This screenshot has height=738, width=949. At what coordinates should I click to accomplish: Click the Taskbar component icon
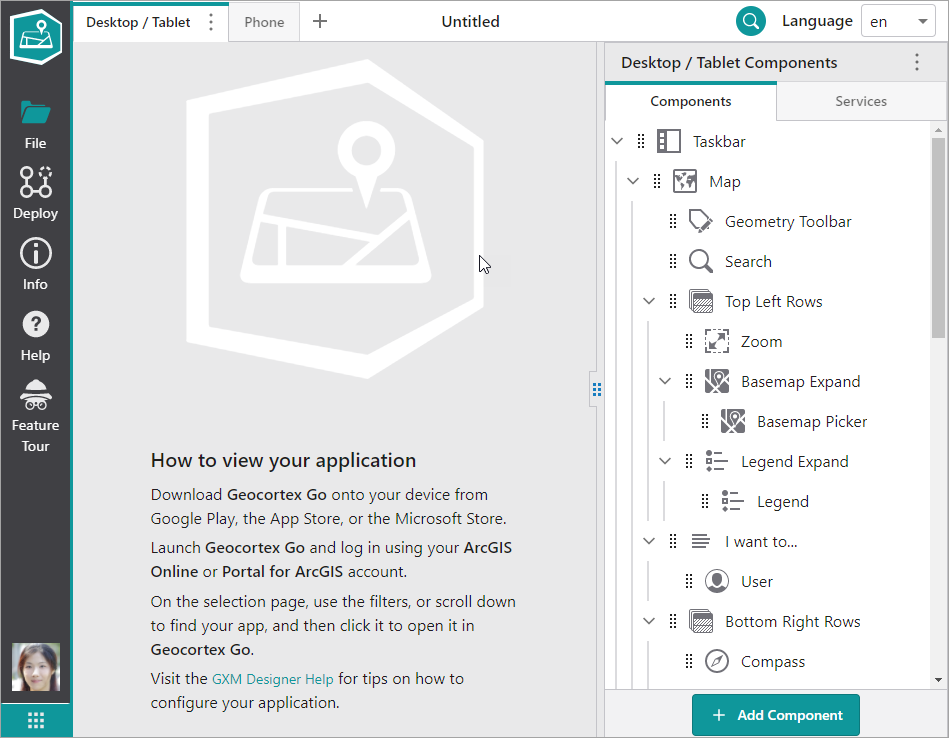(x=669, y=141)
